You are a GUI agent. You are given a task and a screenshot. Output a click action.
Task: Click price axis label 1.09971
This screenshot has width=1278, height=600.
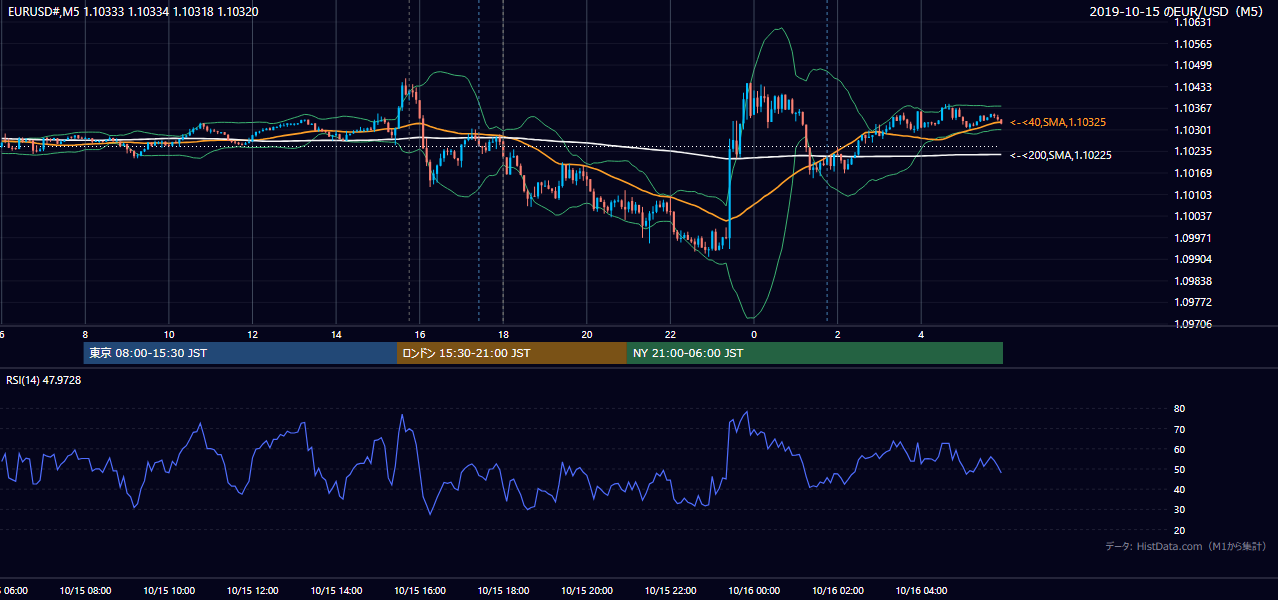click(x=1193, y=238)
